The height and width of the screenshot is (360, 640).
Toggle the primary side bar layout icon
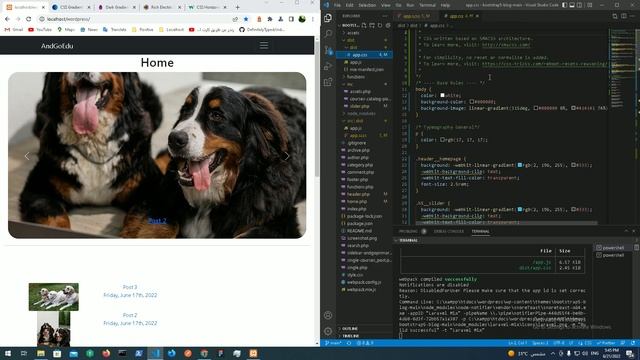point(564,5)
